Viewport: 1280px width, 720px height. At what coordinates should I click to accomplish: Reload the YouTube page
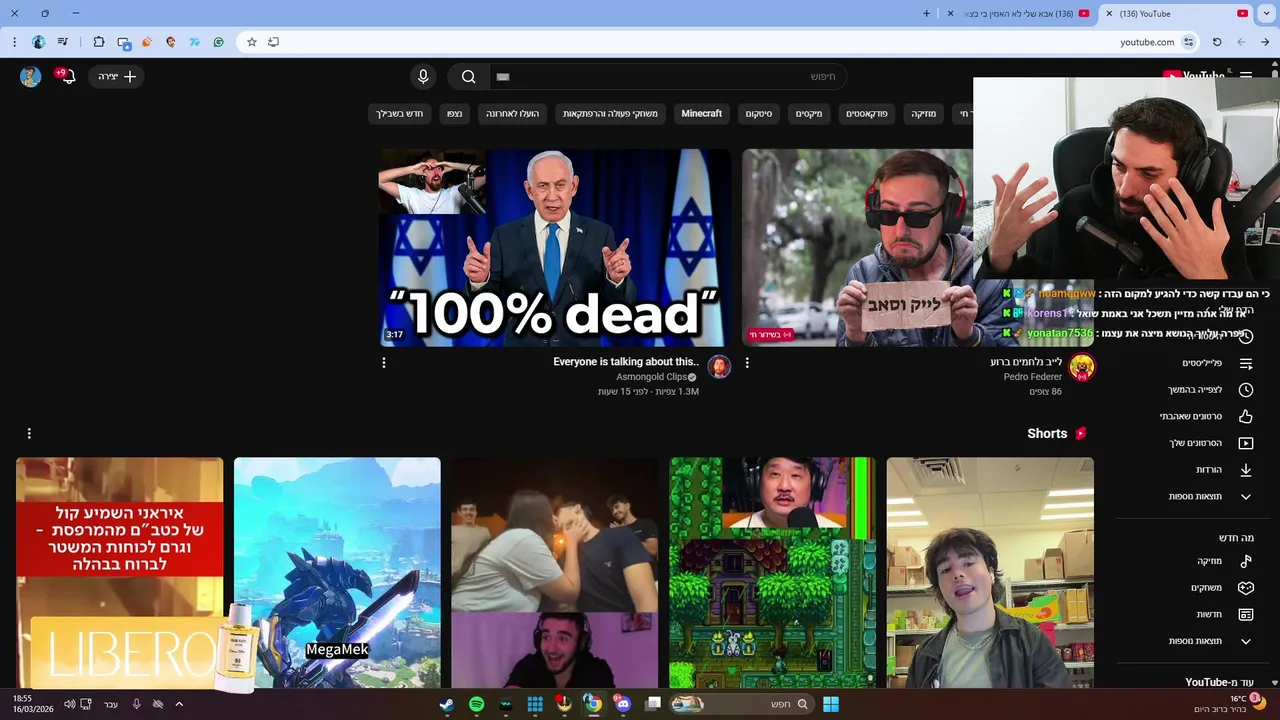(1217, 42)
